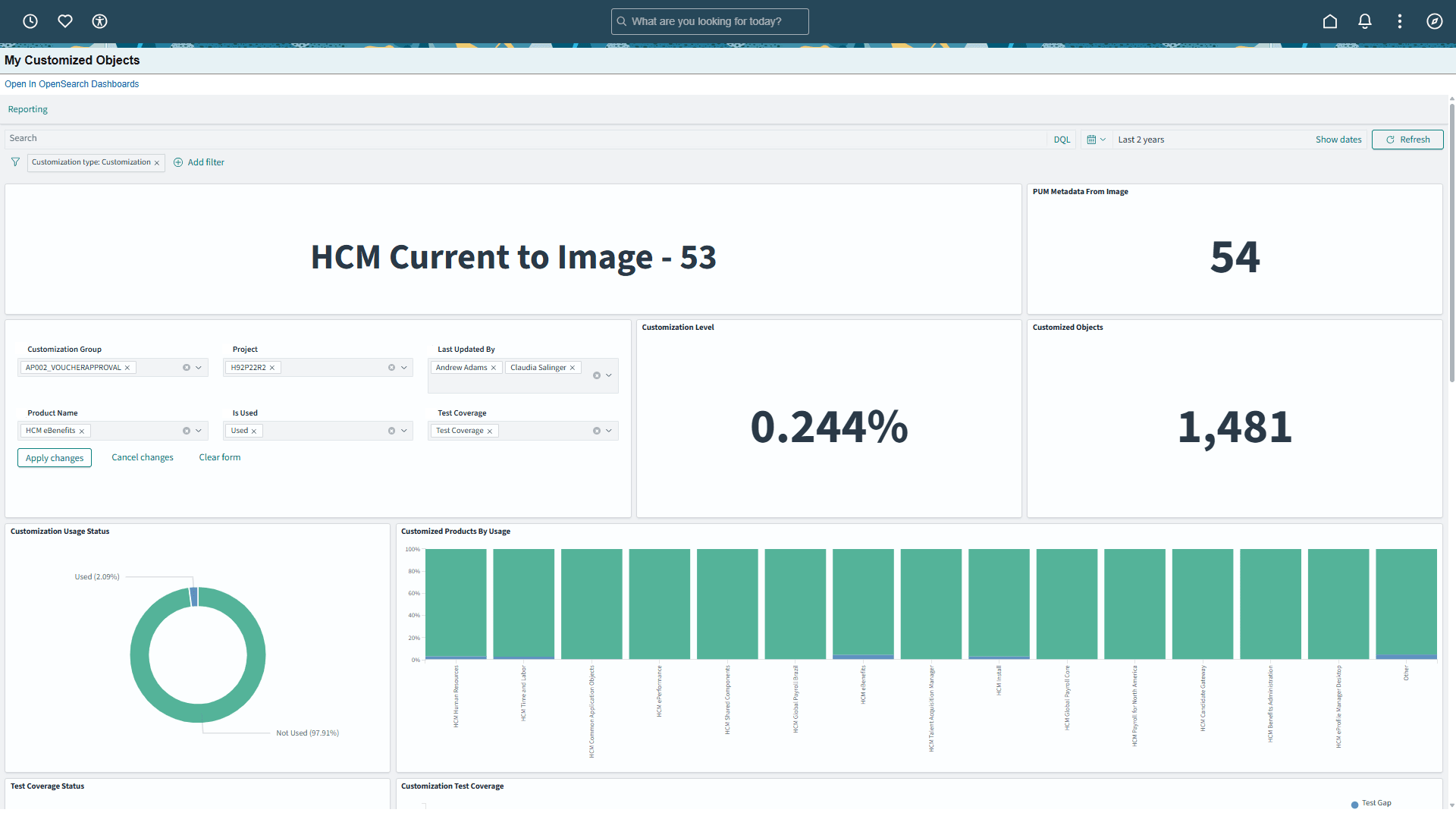Expand the Test Coverage dropdown
Viewport: 1456px width, 819px height.
pos(609,431)
